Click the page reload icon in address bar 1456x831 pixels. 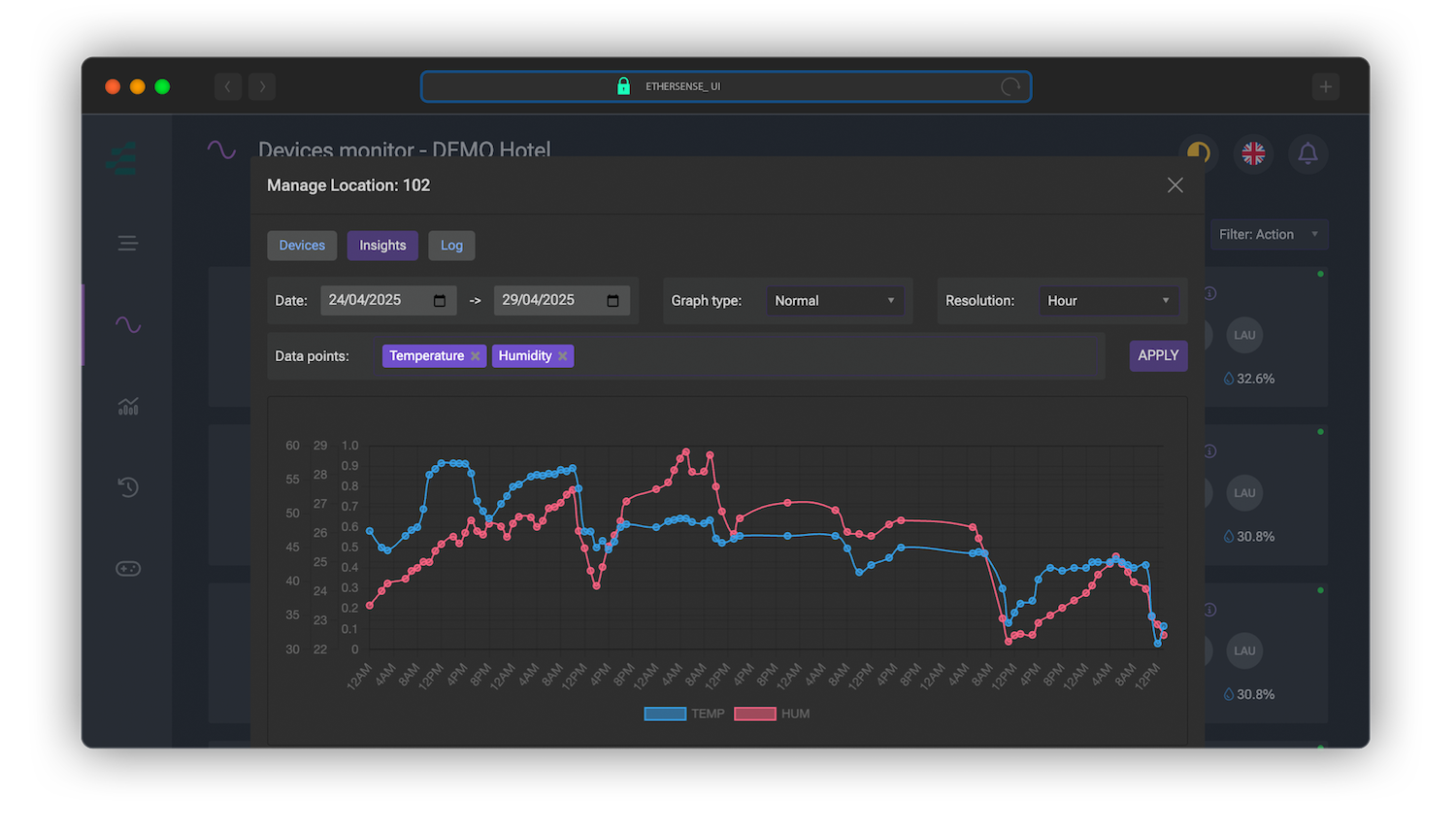point(1010,86)
